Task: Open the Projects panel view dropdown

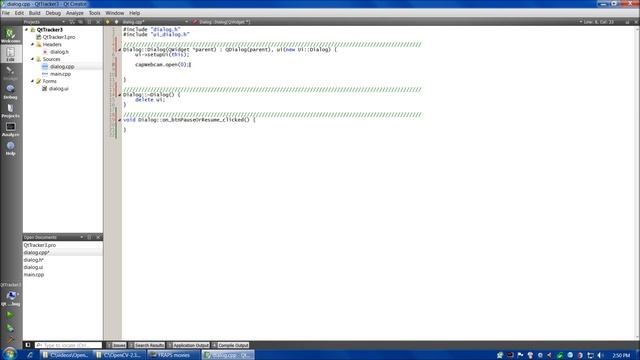Action: click(63, 22)
